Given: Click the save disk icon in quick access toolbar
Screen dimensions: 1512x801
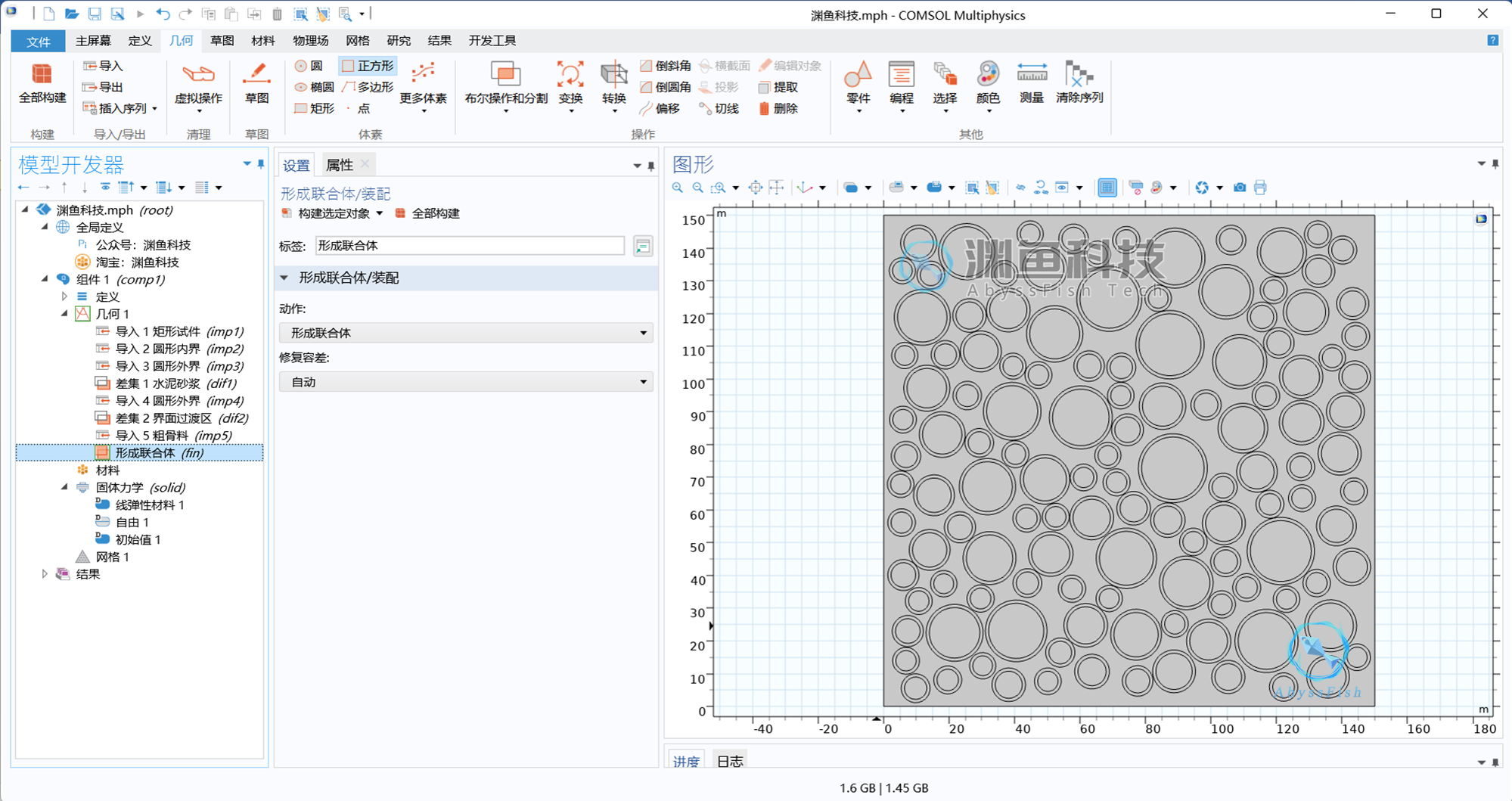Looking at the screenshot, I should pos(95,14).
